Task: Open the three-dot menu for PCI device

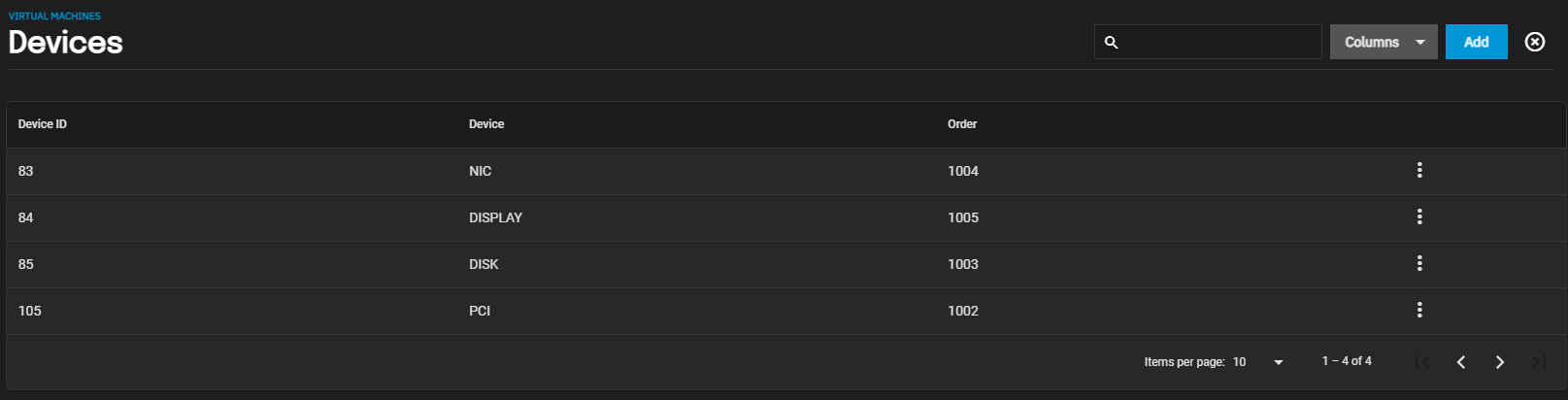Action: tap(1419, 311)
